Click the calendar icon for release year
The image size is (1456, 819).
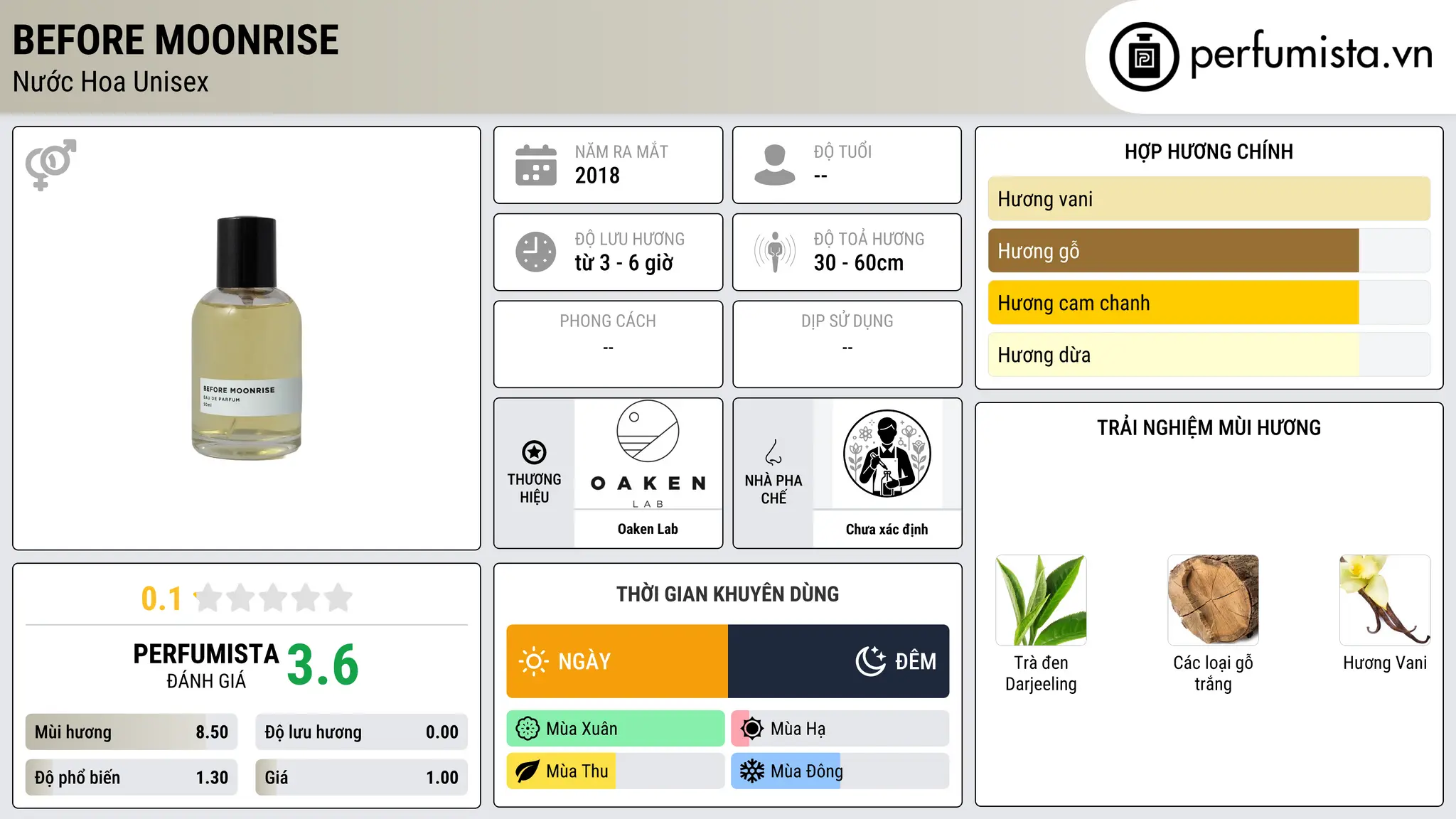coord(536,165)
